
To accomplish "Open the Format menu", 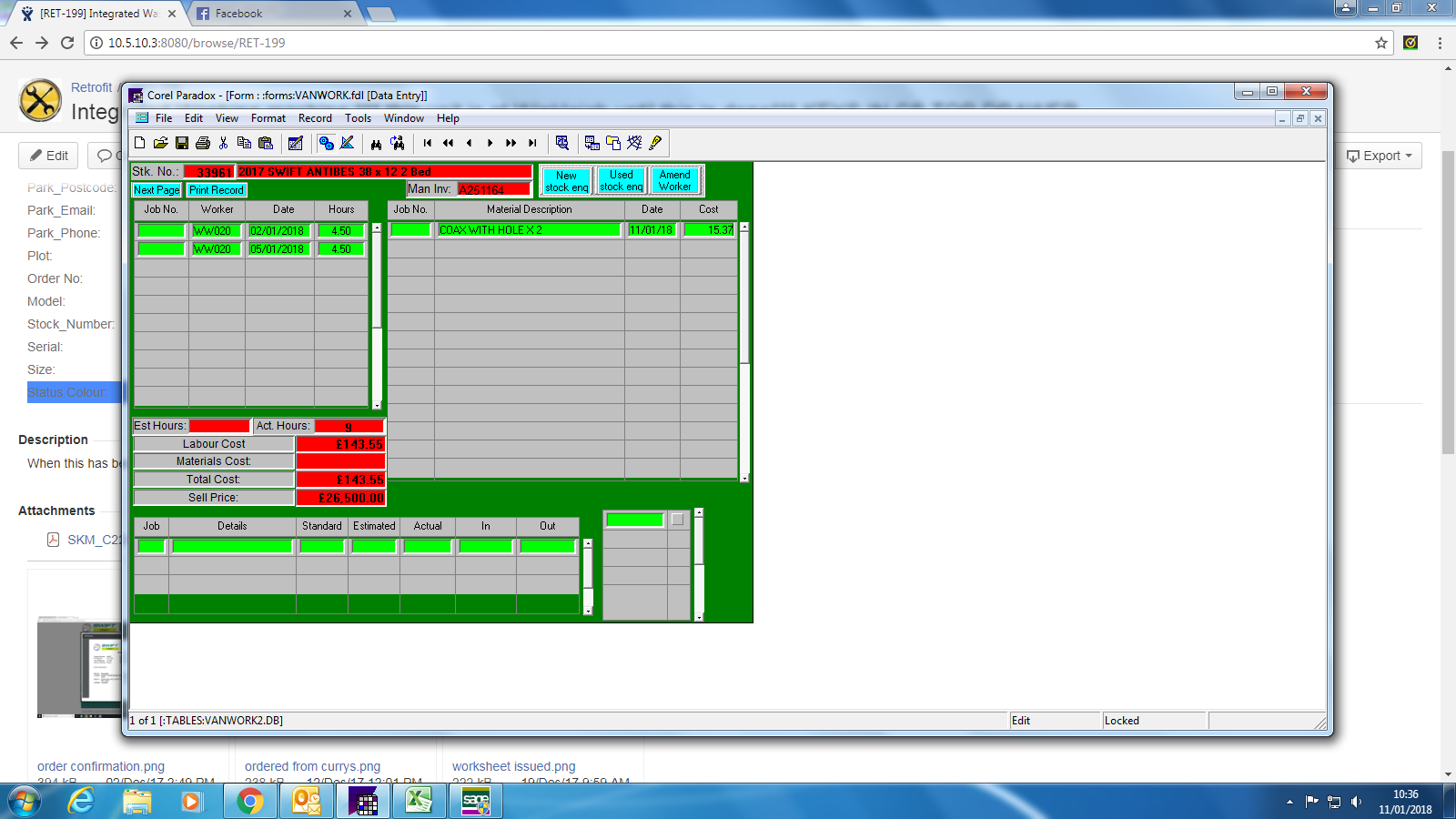I will click(x=268, y=118).
